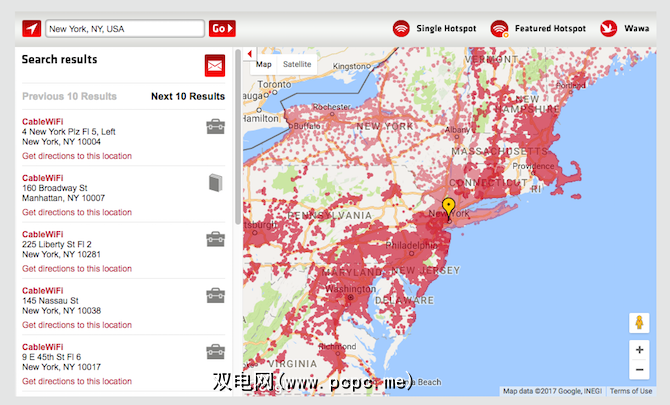Open the map Terms of Use link
Image resolution: width=670 pixels, height=405 pixels.
tap(631, 391)
